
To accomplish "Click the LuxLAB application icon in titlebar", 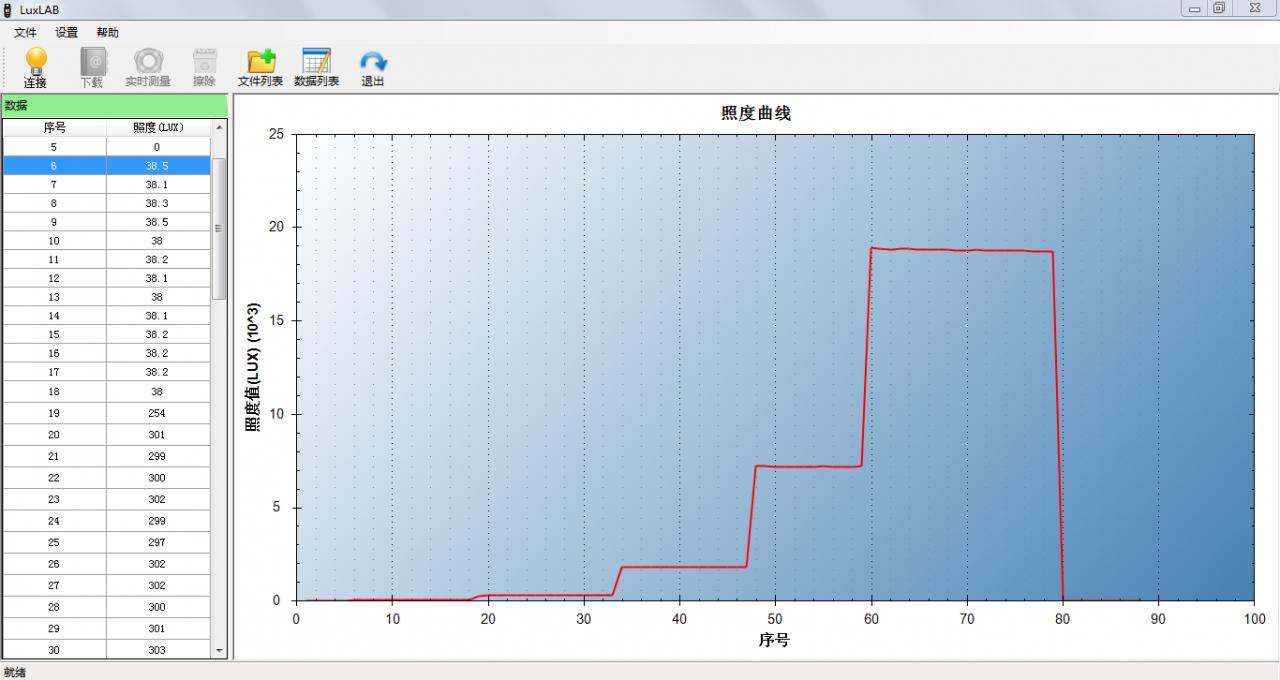I will click(10, 8).
